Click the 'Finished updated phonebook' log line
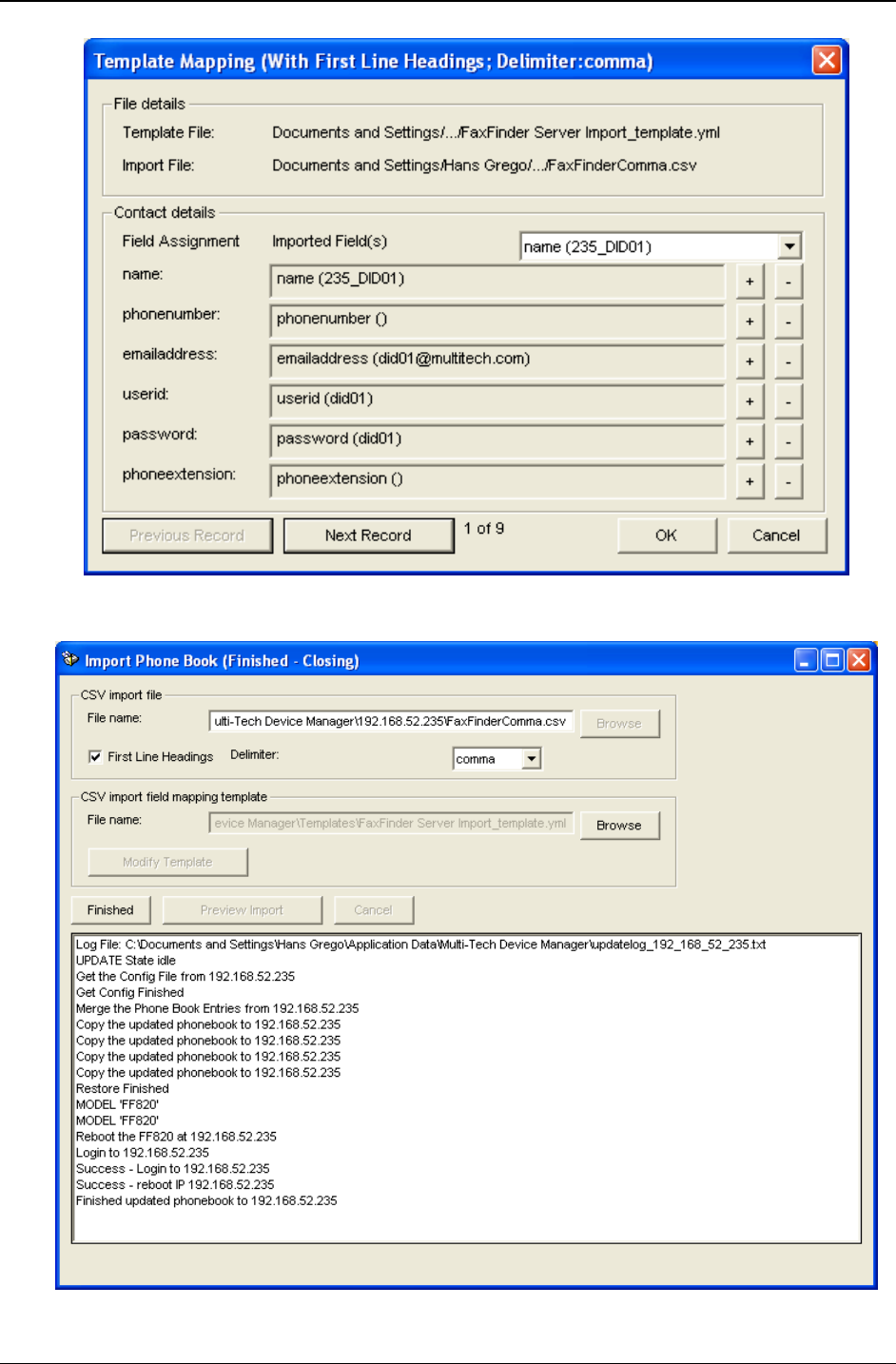 tap(206, 1201)
